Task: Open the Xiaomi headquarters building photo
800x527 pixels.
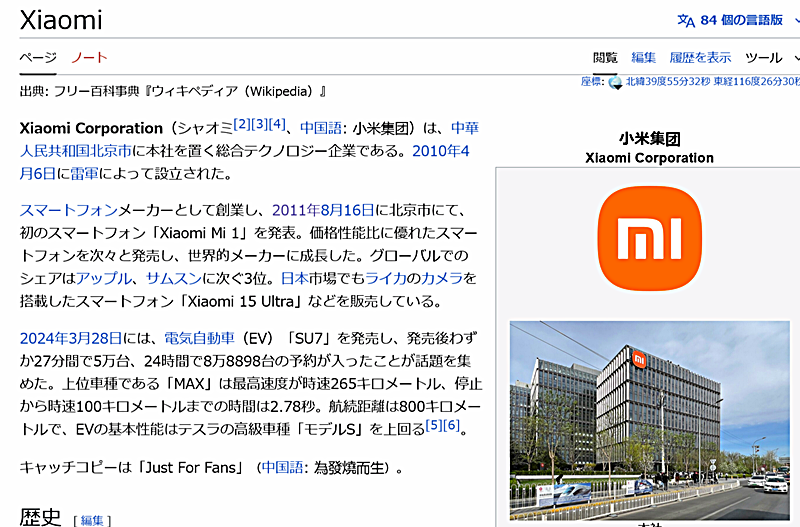Action: [649, 418]
